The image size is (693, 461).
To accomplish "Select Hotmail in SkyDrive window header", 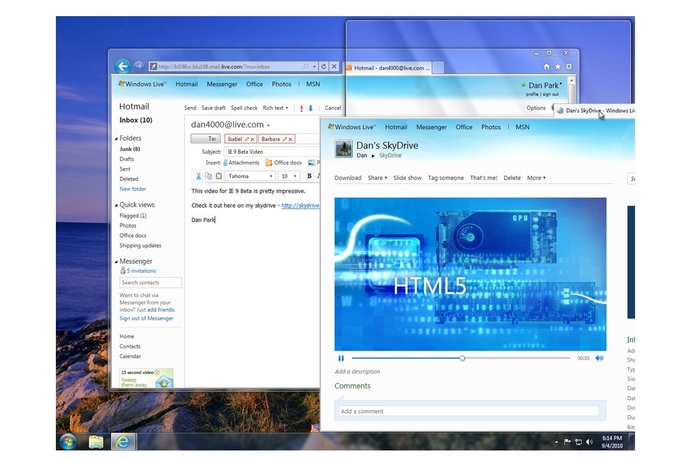I will click(396, 127).
